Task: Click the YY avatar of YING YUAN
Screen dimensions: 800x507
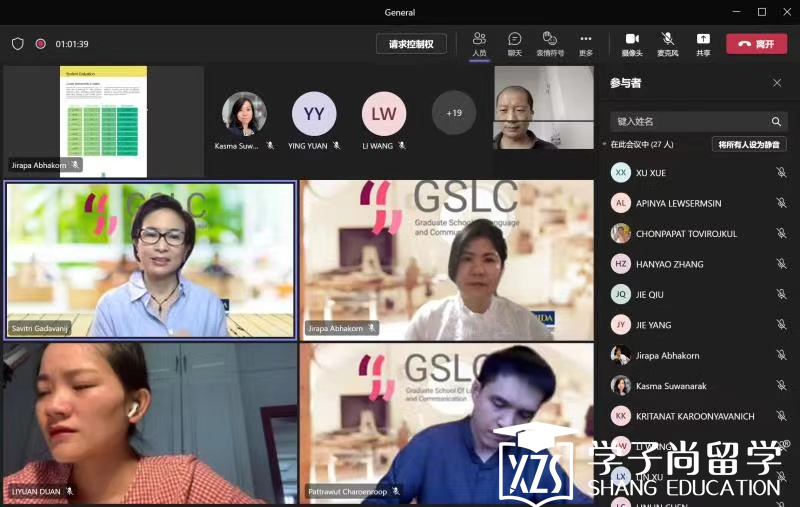Action: (314, 113)
